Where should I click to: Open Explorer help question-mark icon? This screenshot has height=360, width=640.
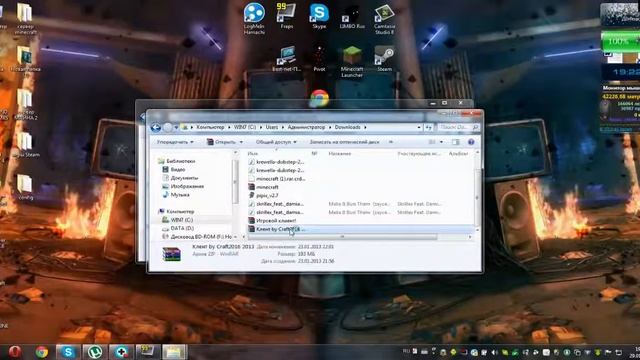[x=471, y=142]
